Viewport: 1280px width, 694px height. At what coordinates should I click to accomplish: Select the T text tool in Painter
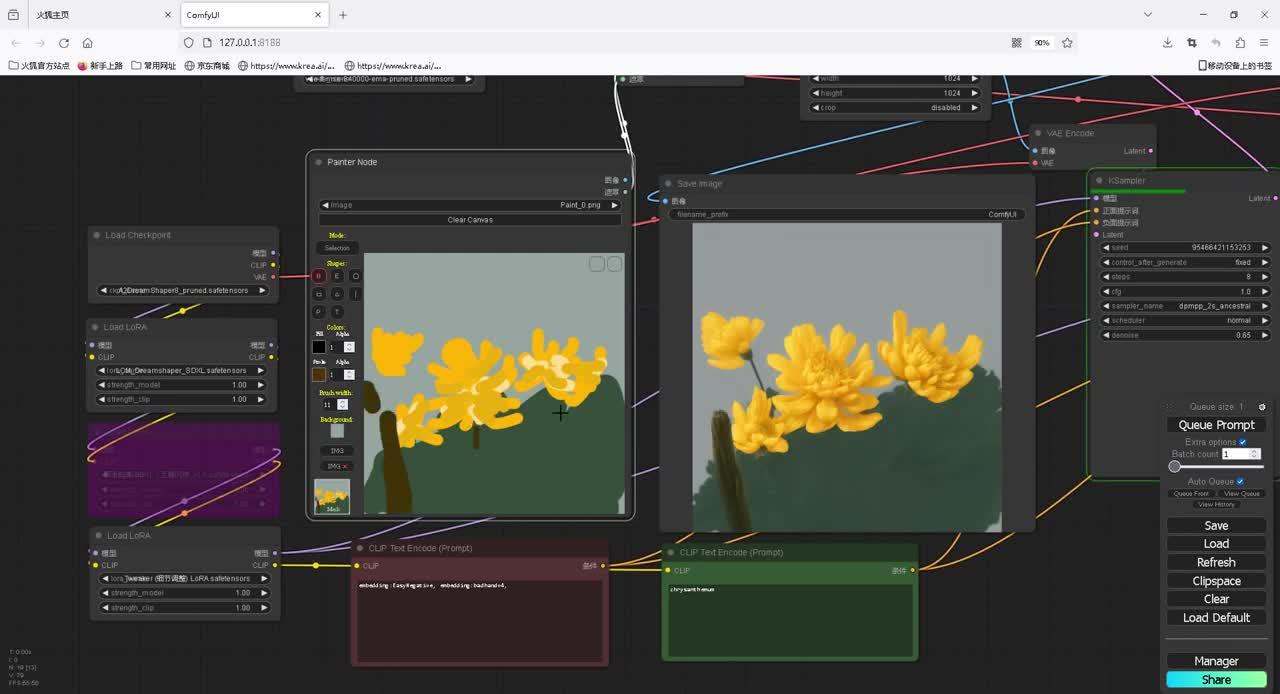[x=337, y=312]
